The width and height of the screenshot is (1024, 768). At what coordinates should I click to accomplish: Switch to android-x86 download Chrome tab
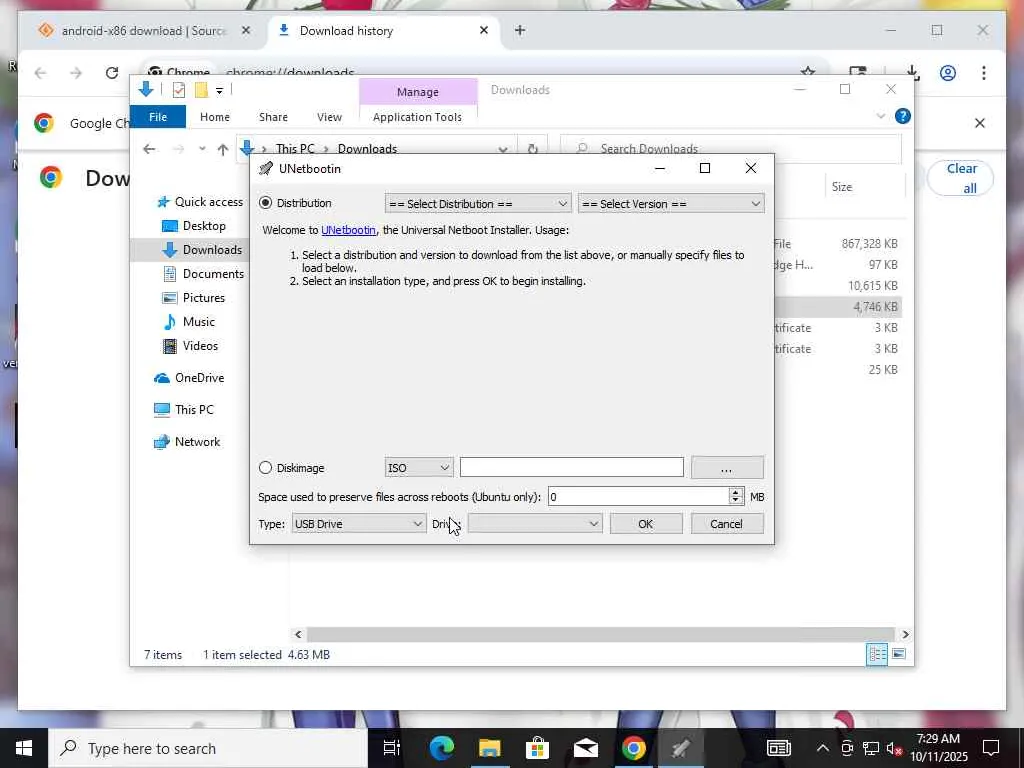[x=144, y=31]
